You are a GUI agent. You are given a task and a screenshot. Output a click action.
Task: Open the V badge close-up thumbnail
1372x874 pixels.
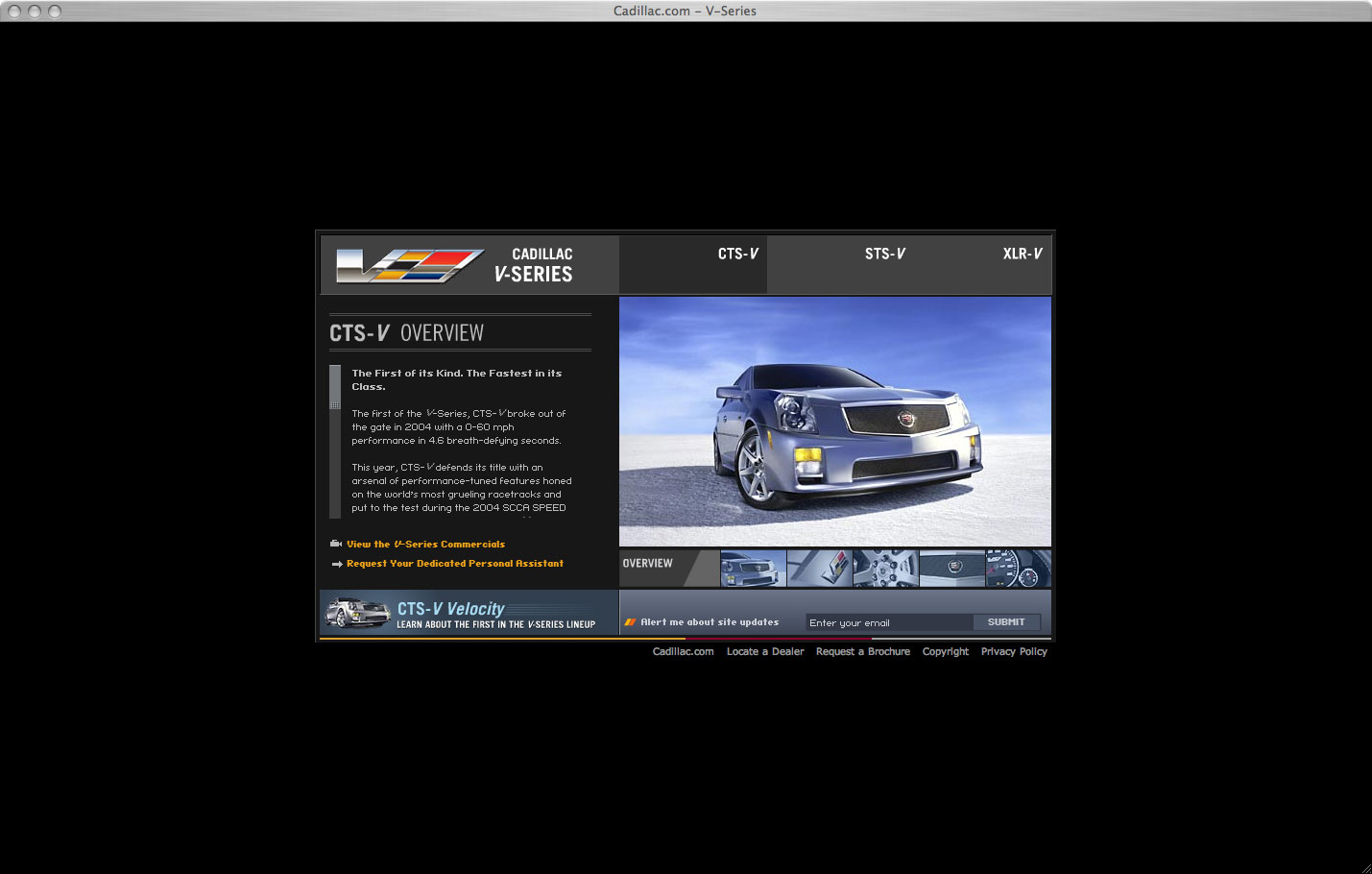[819, 569]
